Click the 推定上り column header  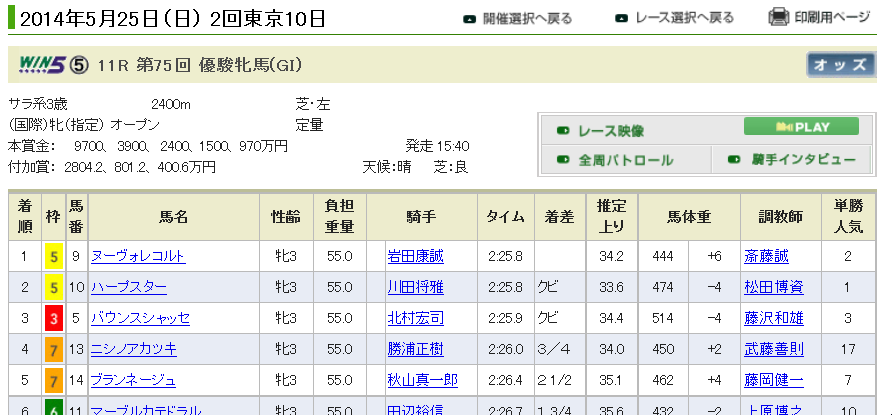click(612, 217)
